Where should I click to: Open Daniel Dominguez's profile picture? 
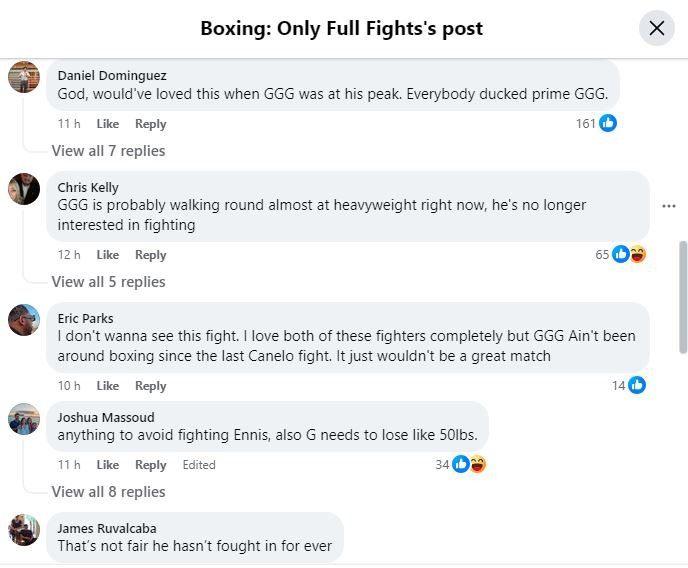point(24,77)
